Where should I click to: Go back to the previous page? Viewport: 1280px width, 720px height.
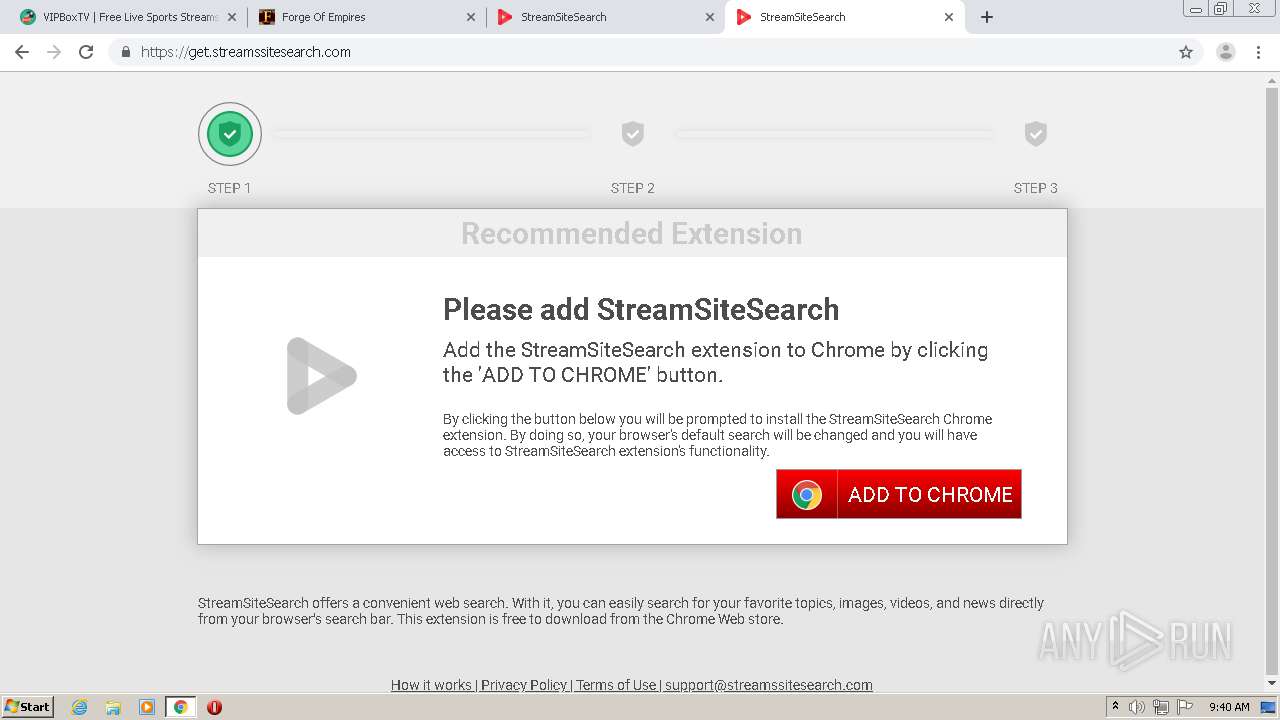pyautogui.click(x=22, y=52)
